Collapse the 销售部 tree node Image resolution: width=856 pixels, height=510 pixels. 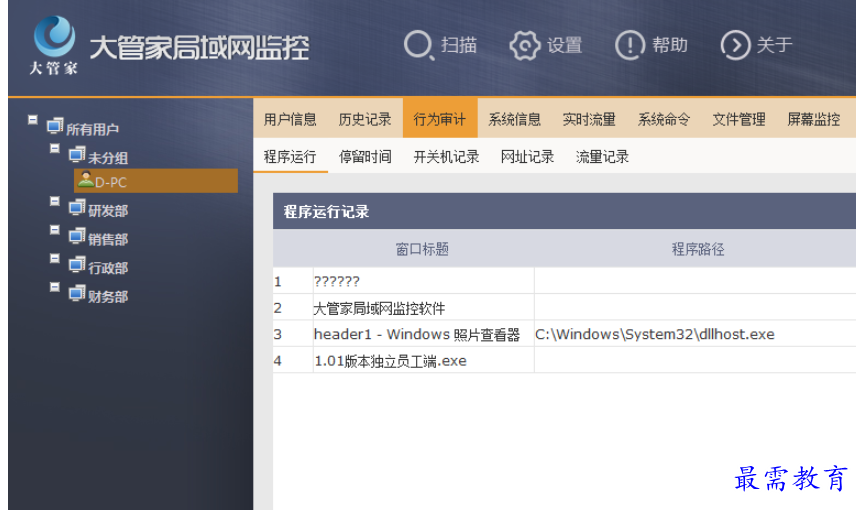point(55,229)
